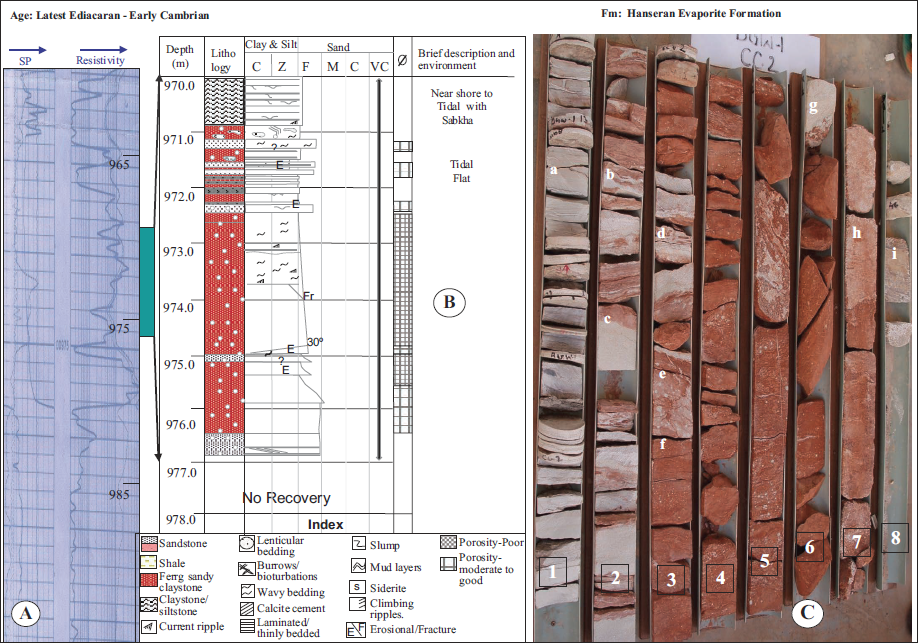Click the 974.0 depth marker

179,307
